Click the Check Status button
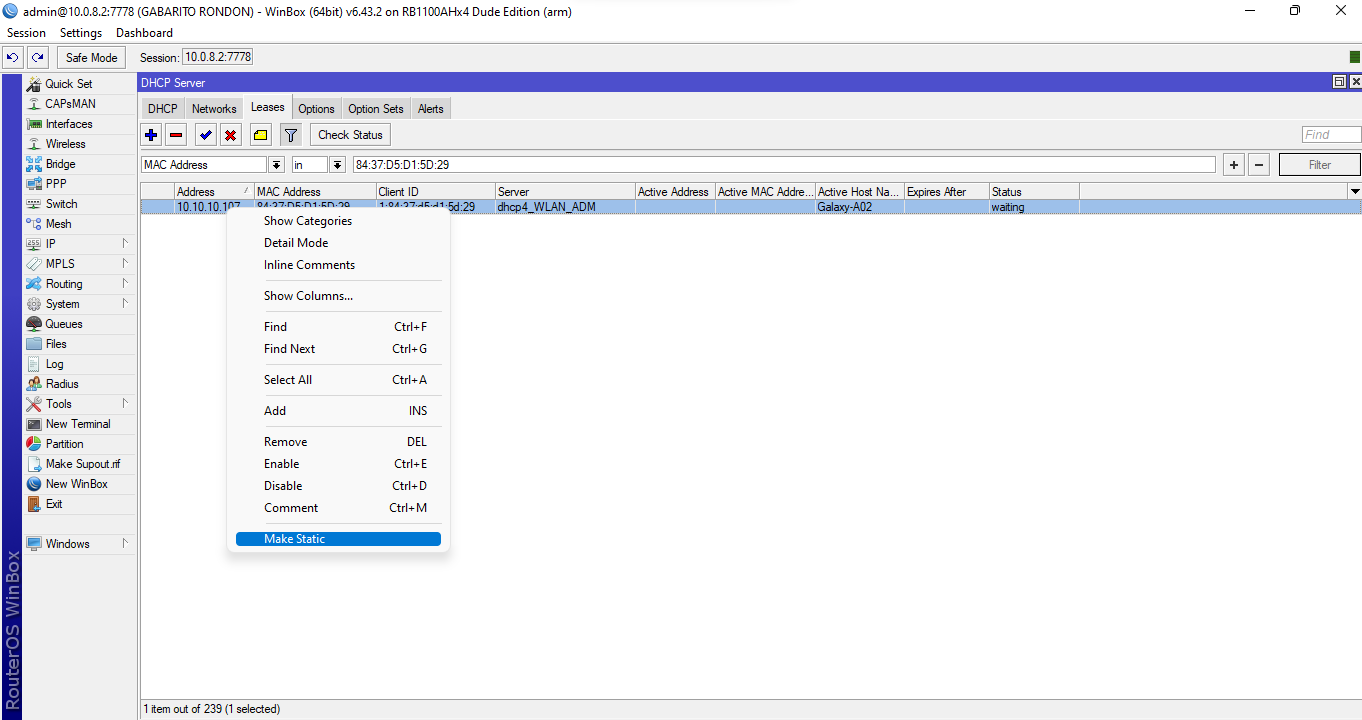This screenshot has height=720, width=1362. tap(350, 135)
